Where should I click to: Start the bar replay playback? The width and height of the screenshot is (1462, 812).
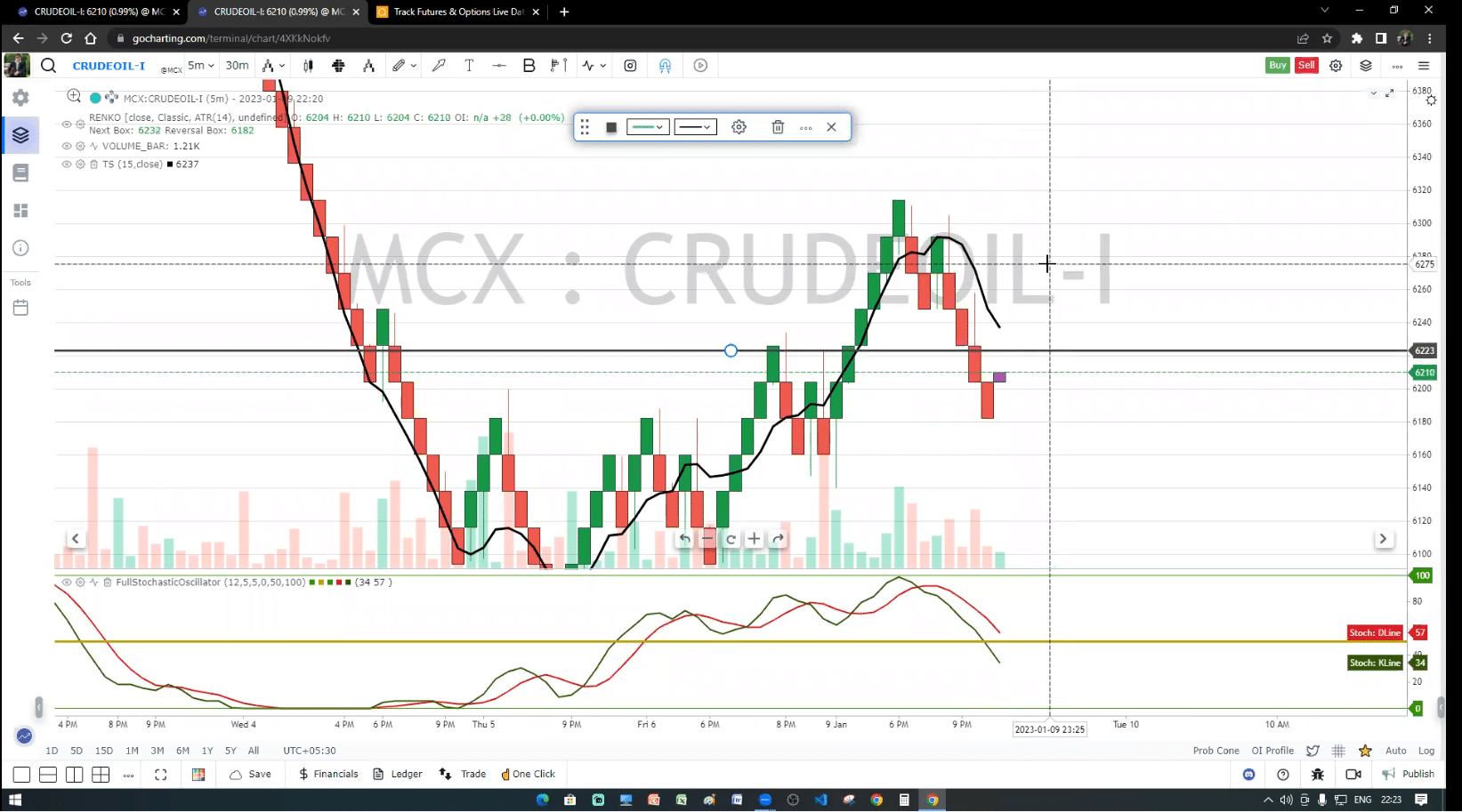coord(700,65)
